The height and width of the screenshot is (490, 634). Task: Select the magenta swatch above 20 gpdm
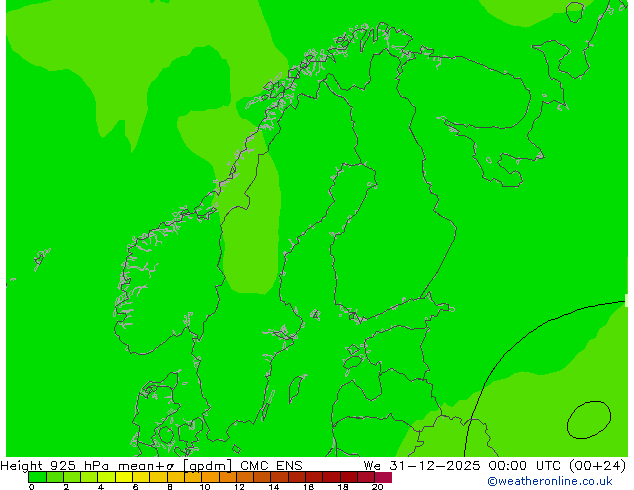click(383, 477)
